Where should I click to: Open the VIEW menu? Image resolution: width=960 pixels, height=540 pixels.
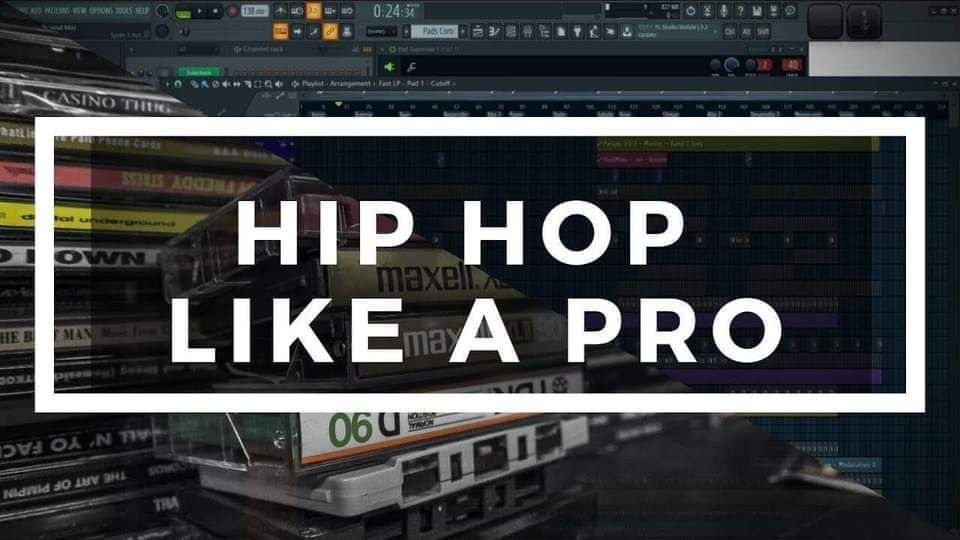click(80, 10)
